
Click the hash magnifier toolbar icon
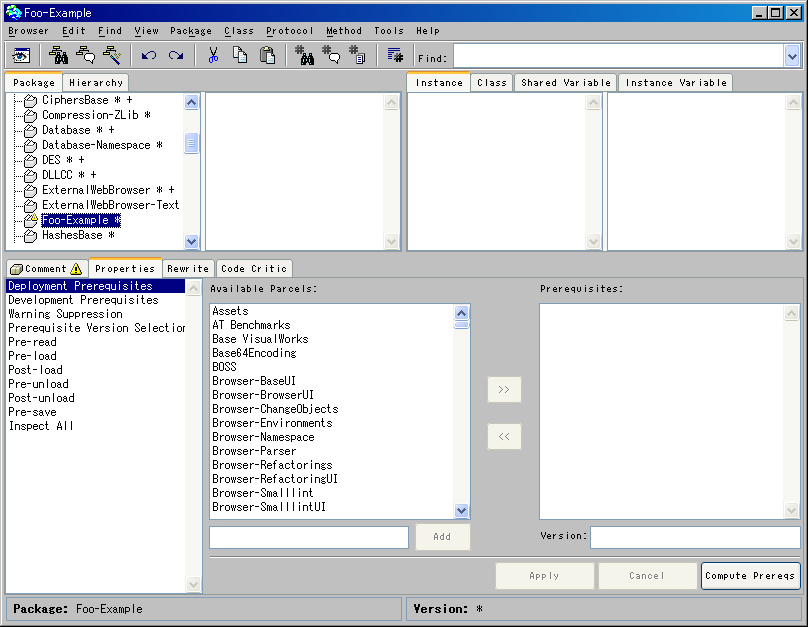331,55
